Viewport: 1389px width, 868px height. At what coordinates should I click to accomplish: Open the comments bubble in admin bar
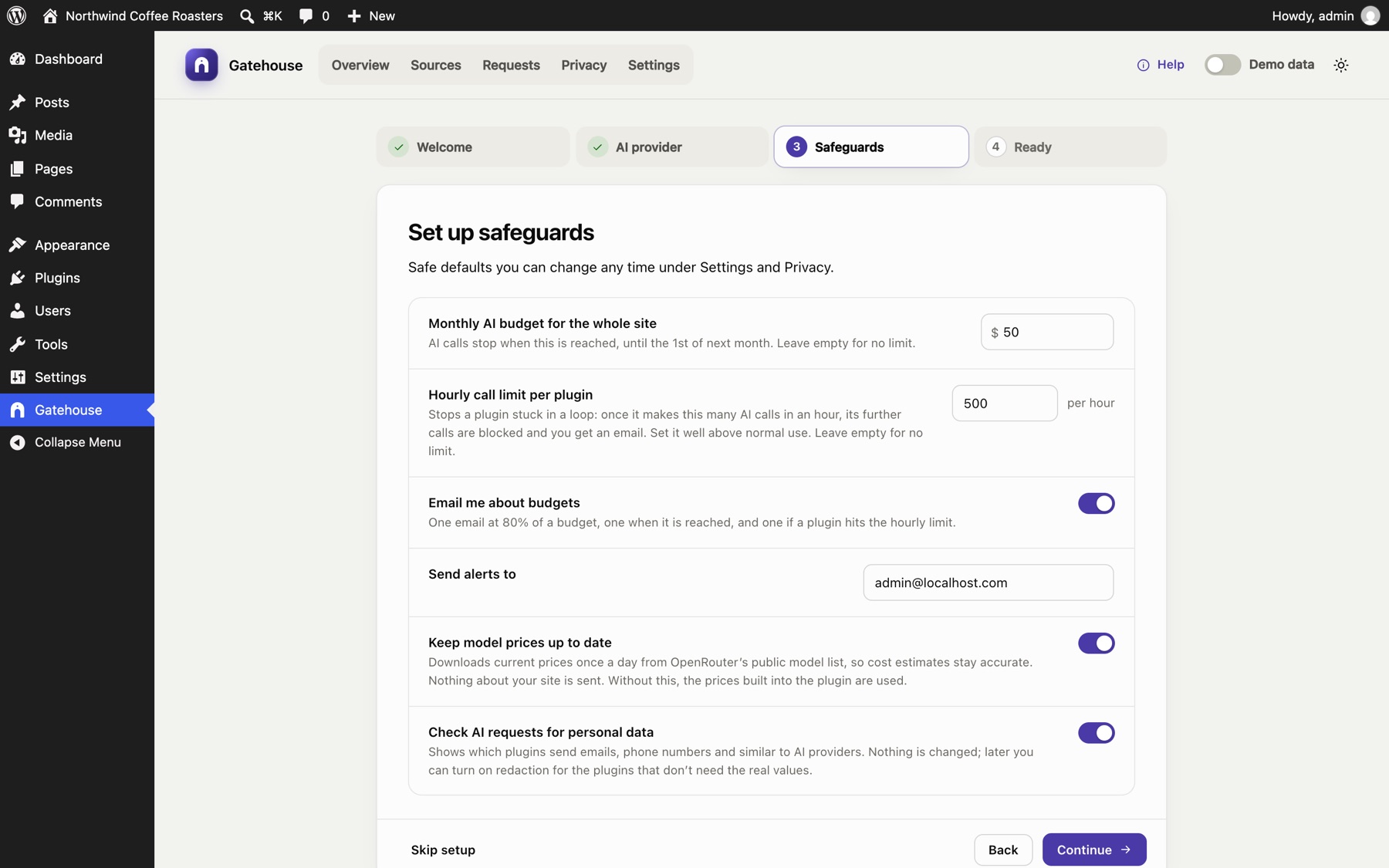[306, 15]
